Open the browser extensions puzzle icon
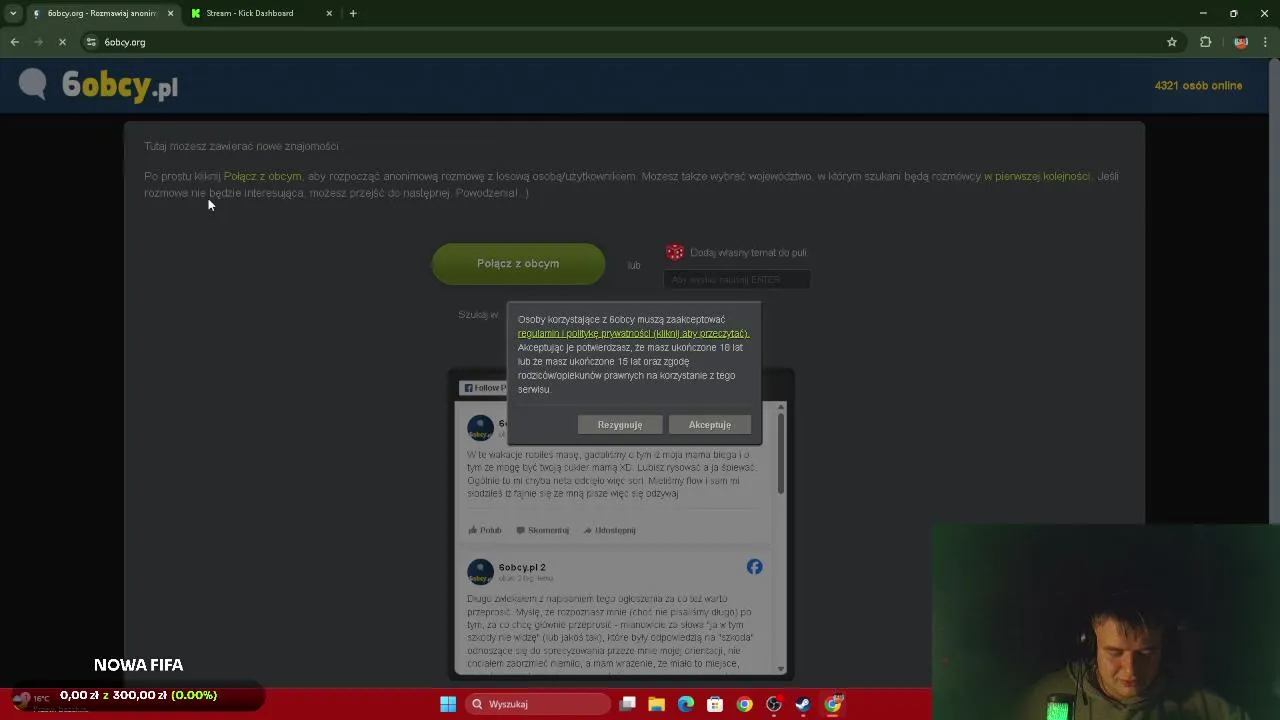 click(x=1205, y=42)
